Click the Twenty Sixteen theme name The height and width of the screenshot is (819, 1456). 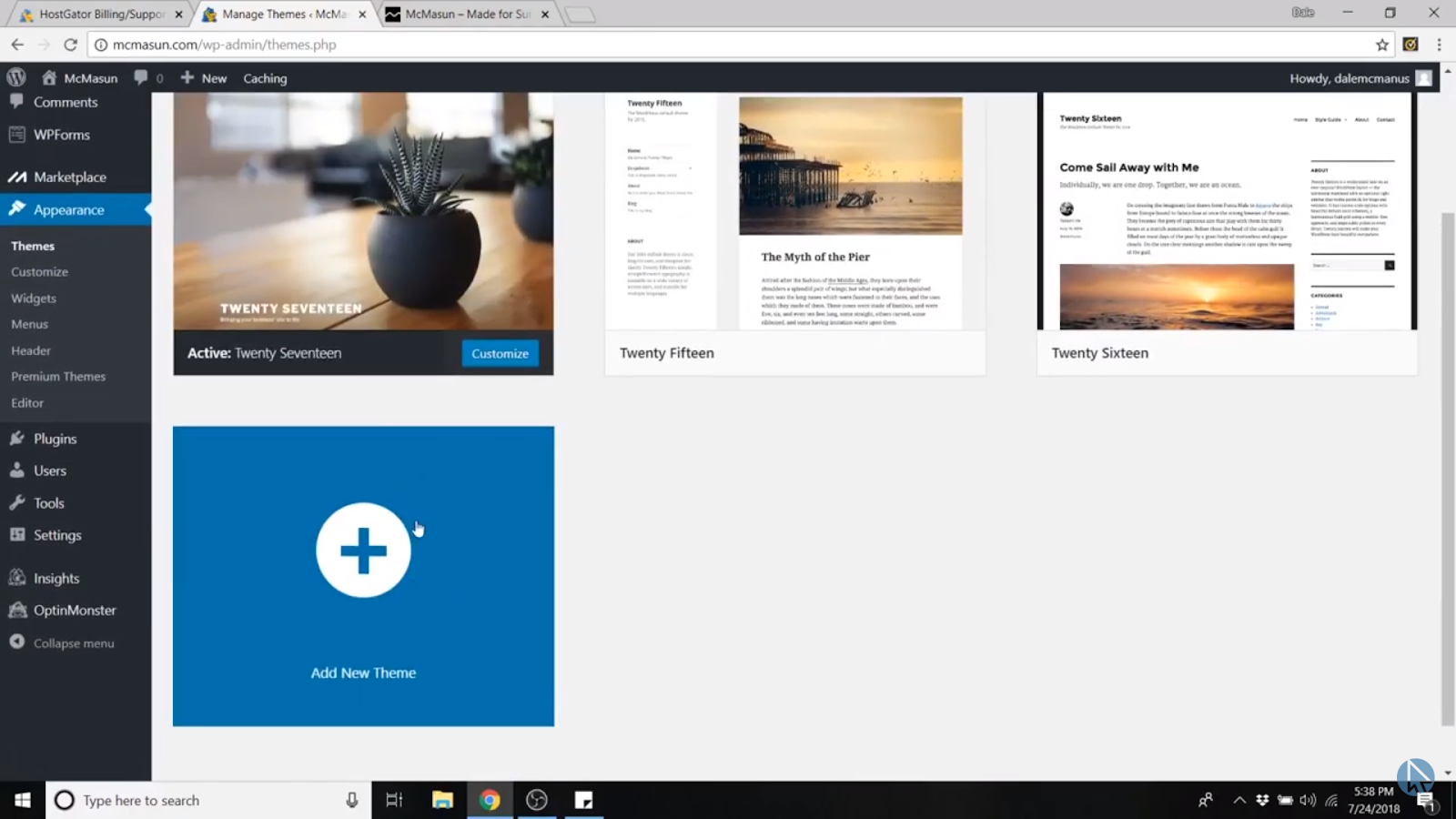(x=1100, y=353)
